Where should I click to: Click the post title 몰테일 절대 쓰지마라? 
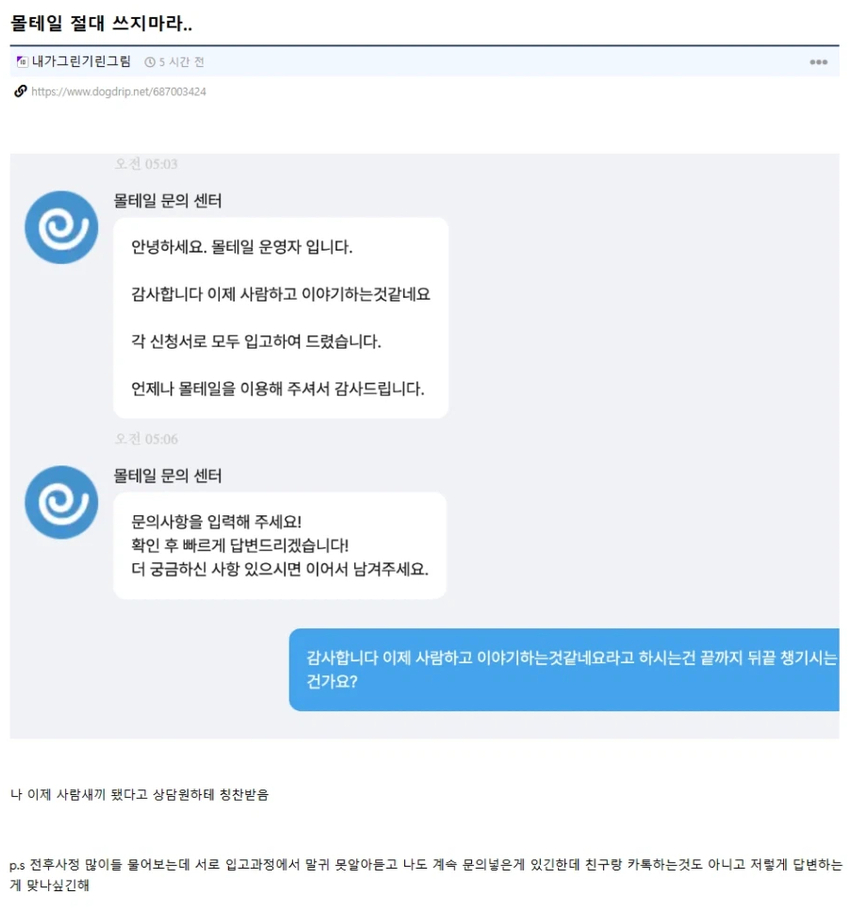tap(101, 23)
